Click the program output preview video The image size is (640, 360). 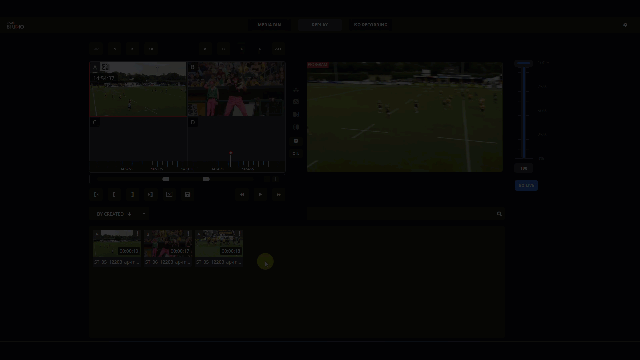pos(405,117)
